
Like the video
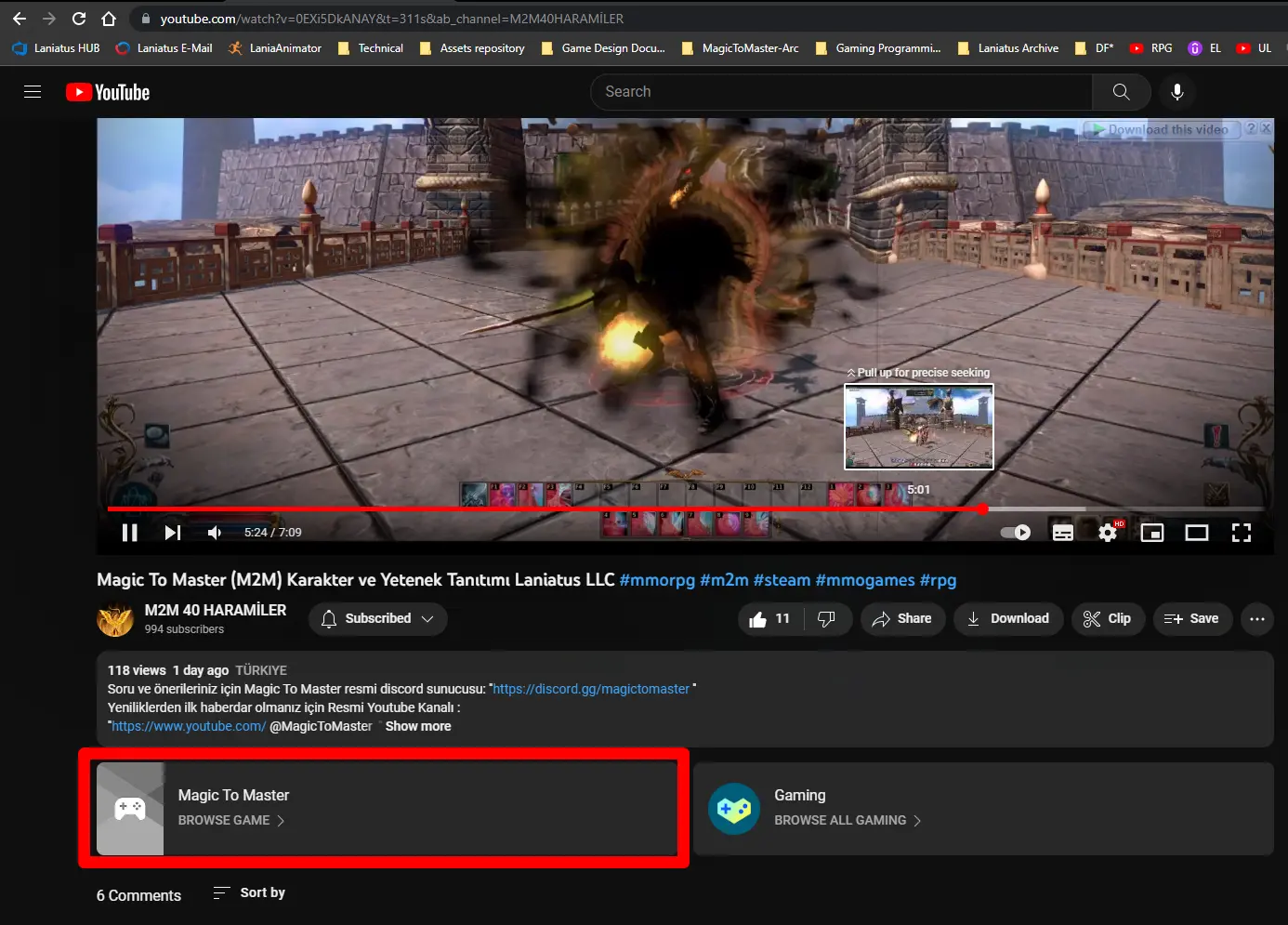click(x=769, y=619)
